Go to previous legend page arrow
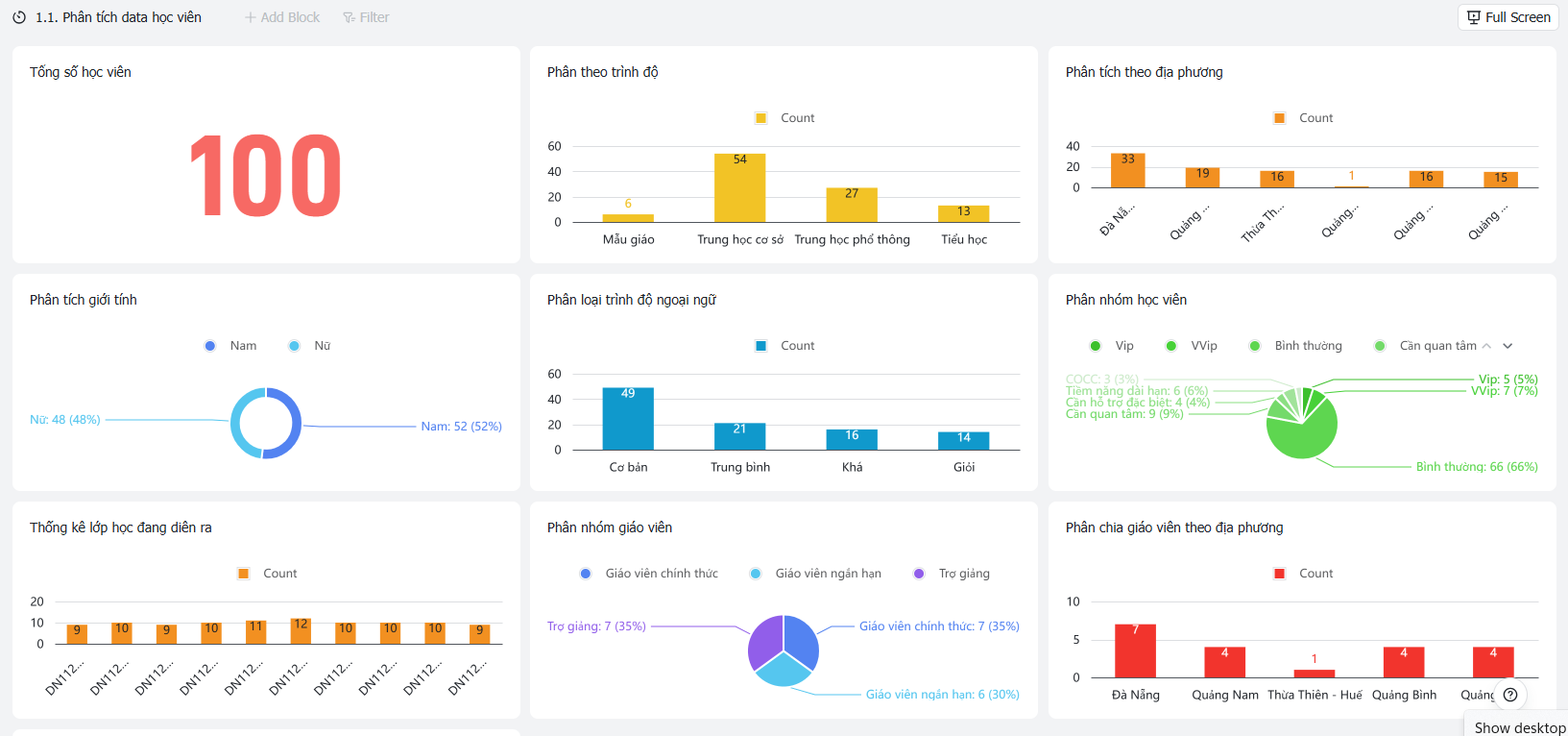The height and width of the screenshot is (736, 1568). 1486,346
